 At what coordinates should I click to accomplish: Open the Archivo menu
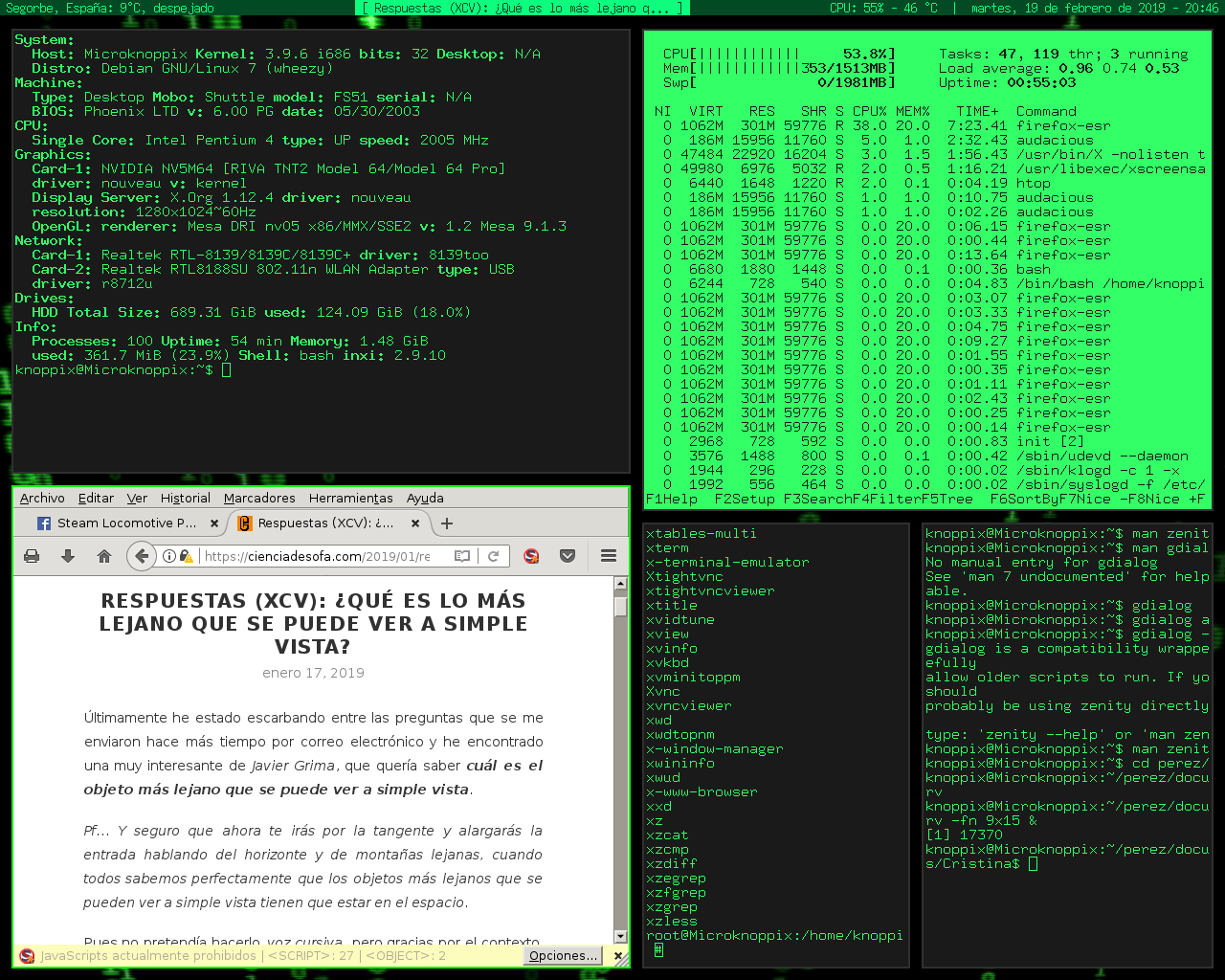(42, 498)
